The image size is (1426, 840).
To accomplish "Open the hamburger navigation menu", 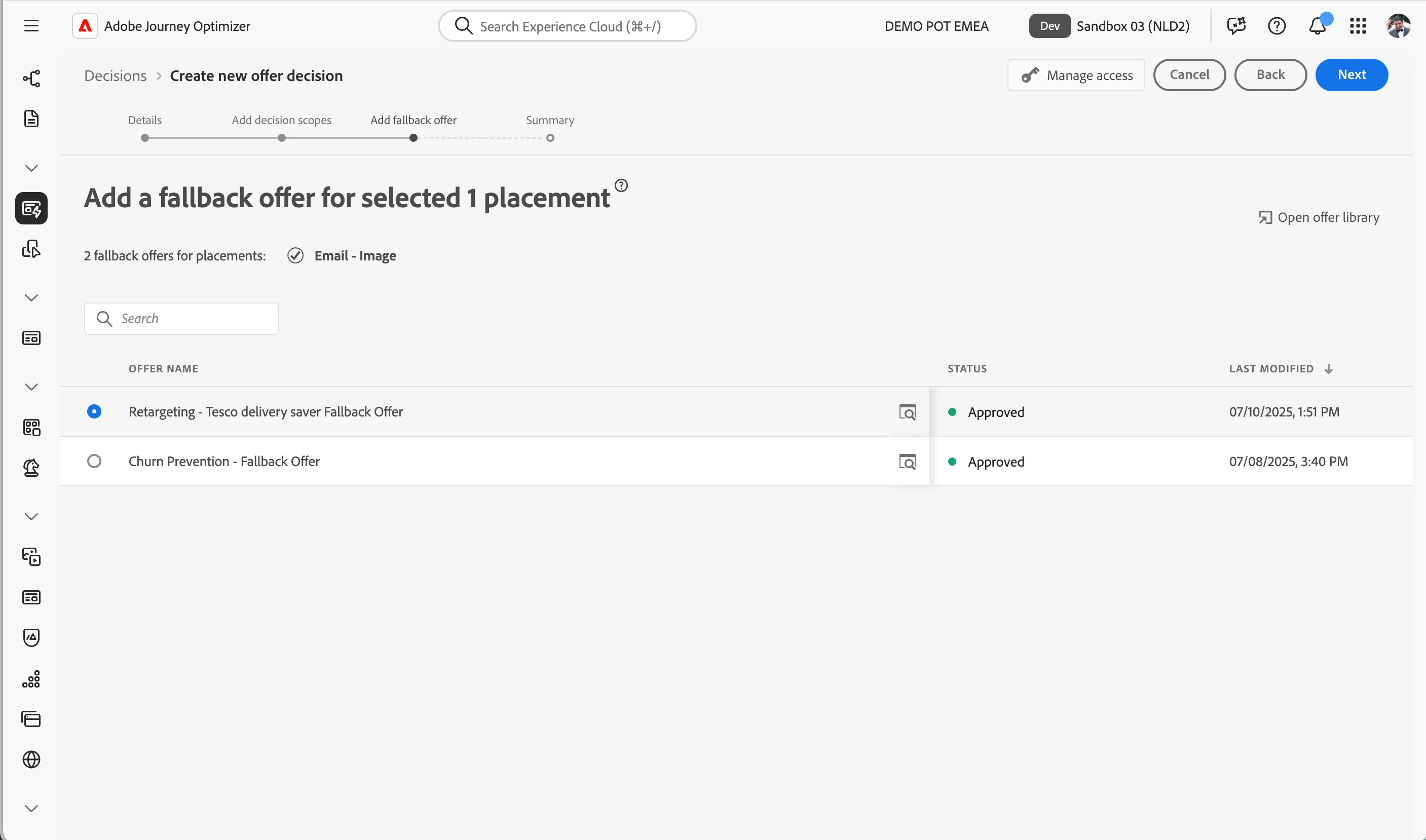I will (31, 26).
